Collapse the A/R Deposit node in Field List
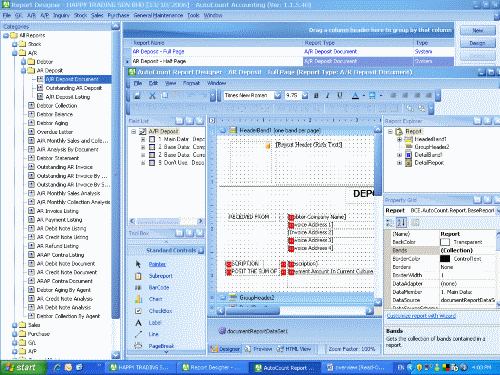Viewport: 500px width, 375px height. tap(133, 131)
